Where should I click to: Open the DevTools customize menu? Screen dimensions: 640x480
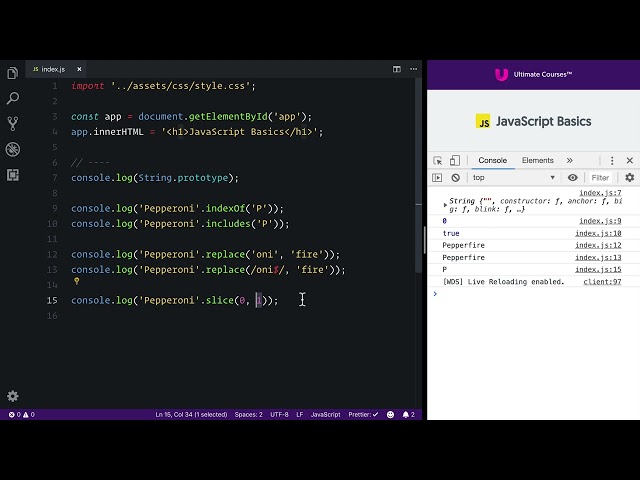click(x=612, y=160)
